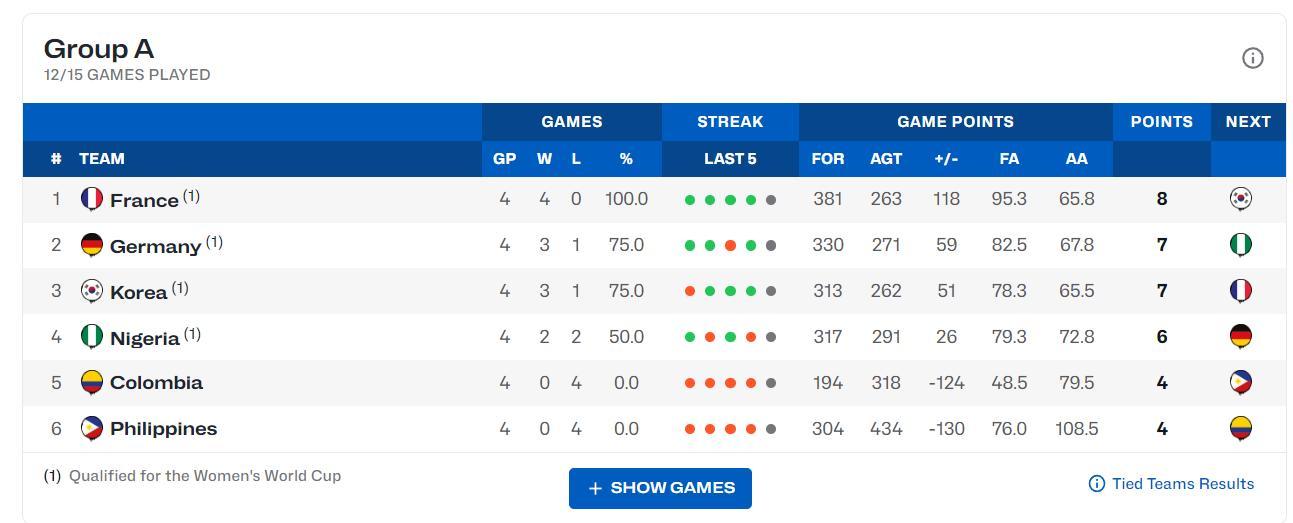
Task: Click the LAST 5 streak column header
Action: 730,159
